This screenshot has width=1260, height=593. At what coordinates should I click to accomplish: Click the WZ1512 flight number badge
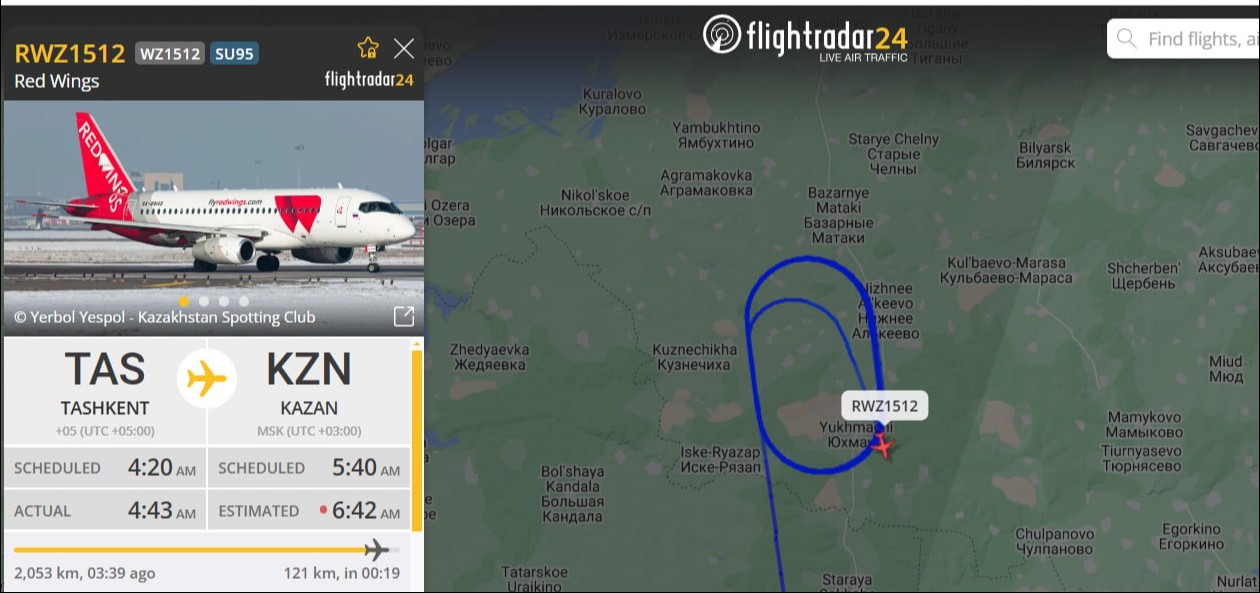(170, 53)
